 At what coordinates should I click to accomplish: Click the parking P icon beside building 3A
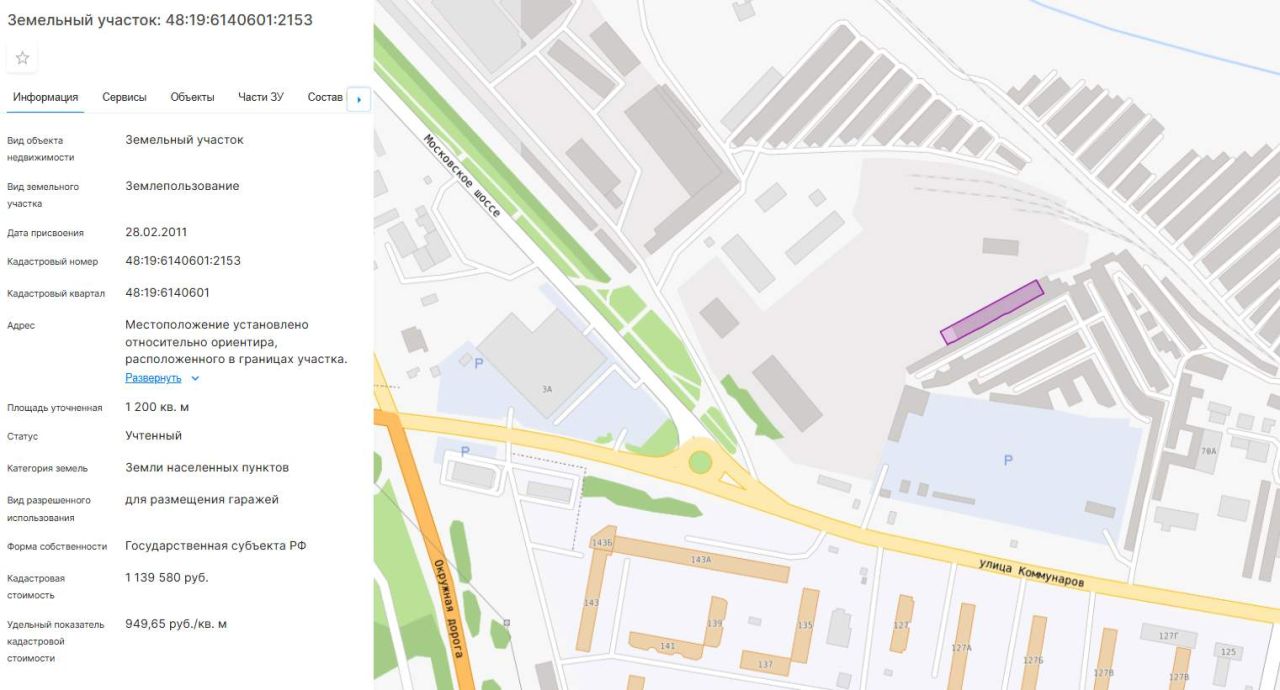478,363
